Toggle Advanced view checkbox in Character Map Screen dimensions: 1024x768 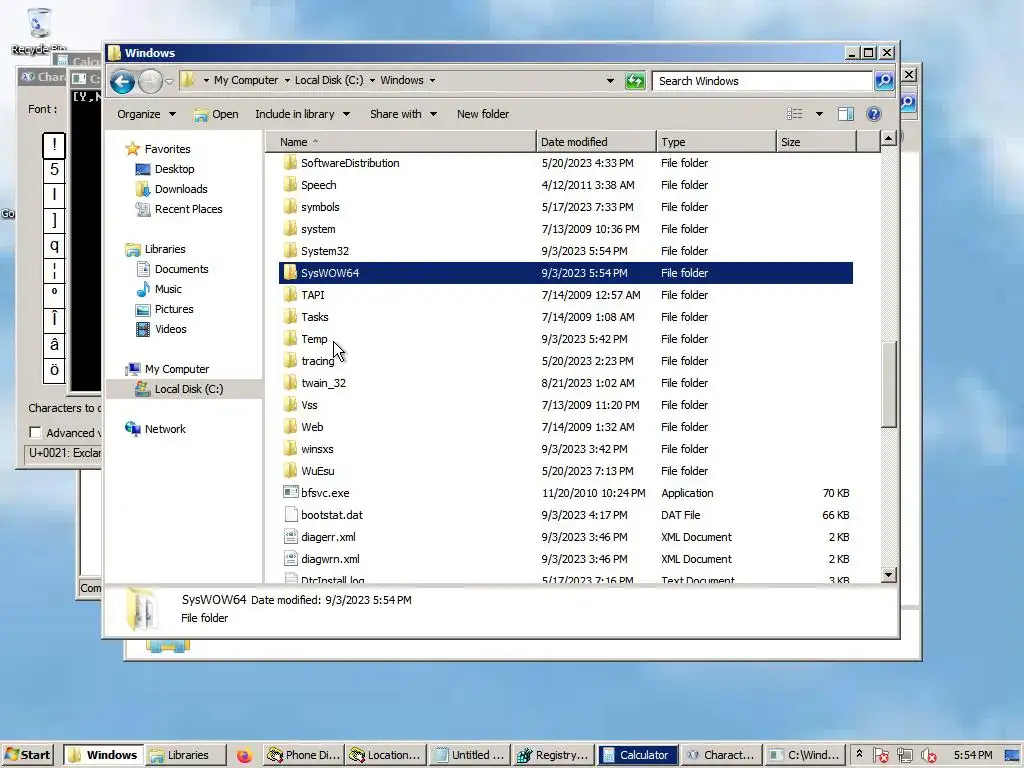(35, 432)
